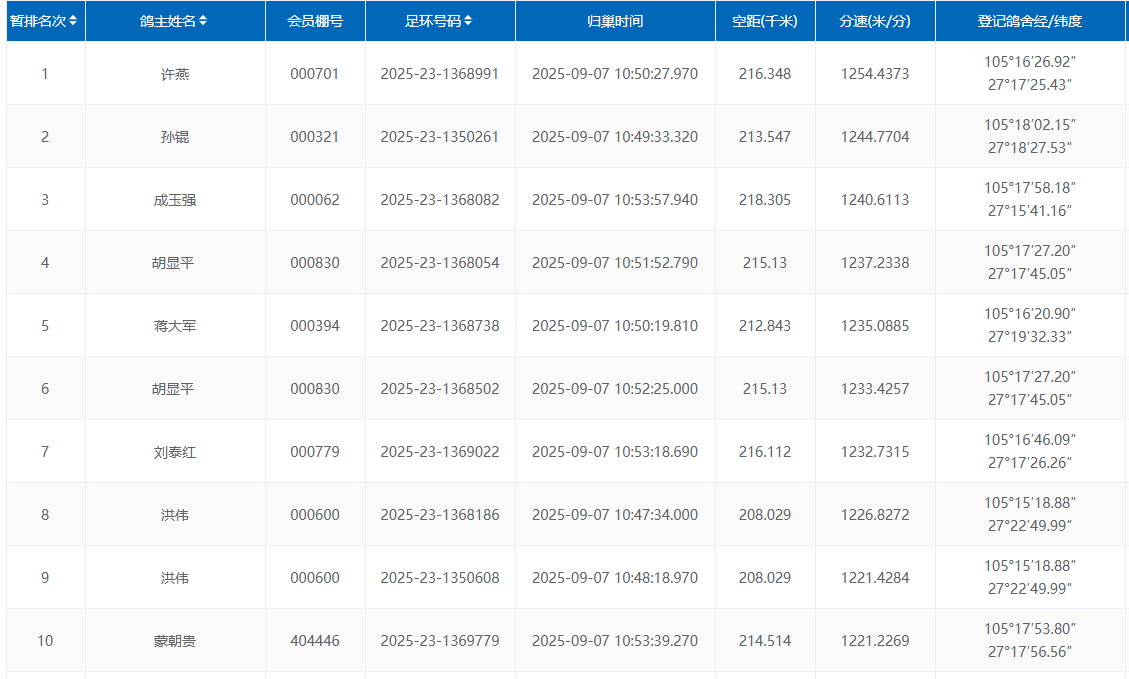This screenshot has height=679, width=1129.
Task: Select the 登记鸽舍经/纬度 column header
Action: pos(1030,21)
